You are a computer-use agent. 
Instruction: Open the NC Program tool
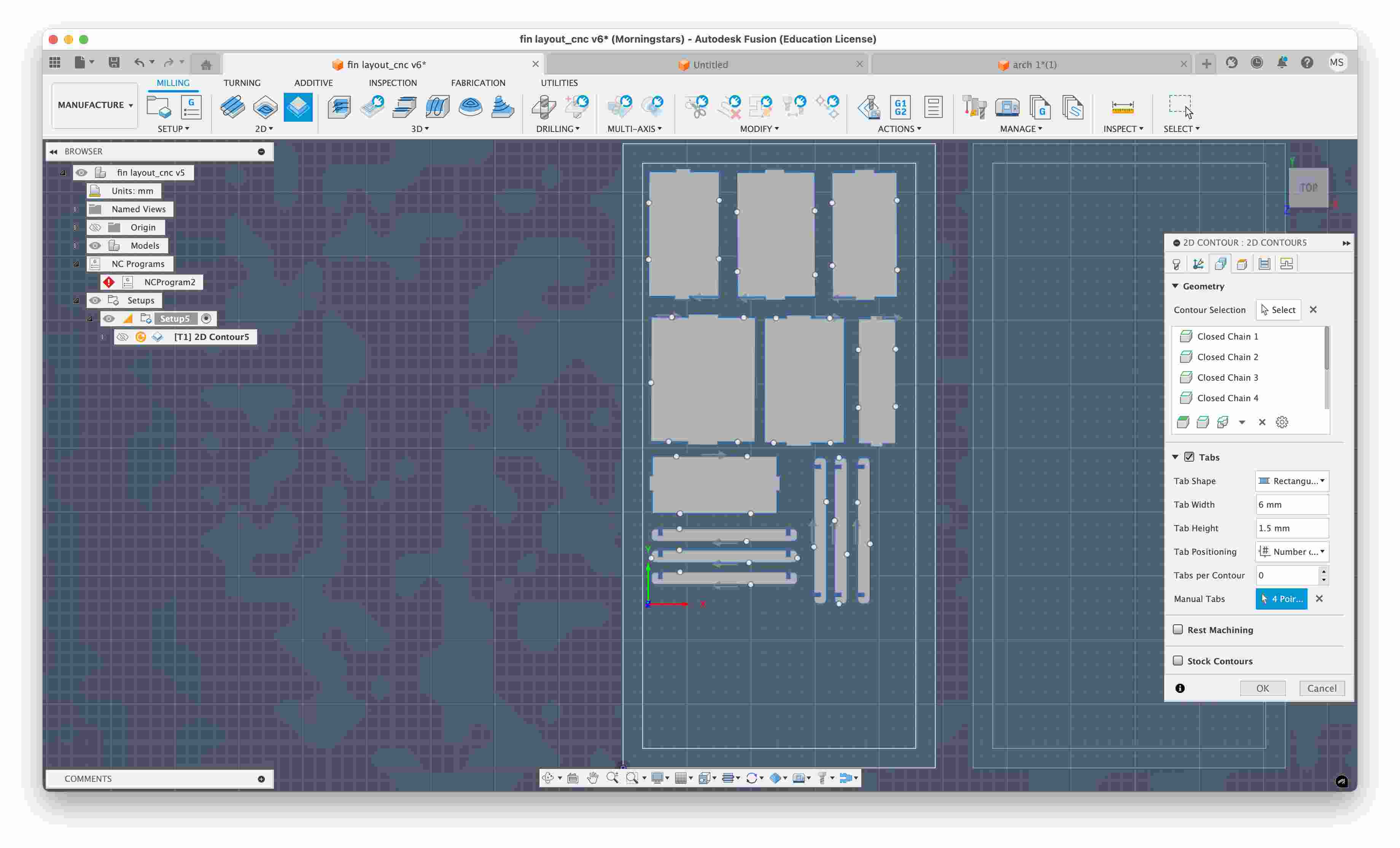[x=191, y=107]
